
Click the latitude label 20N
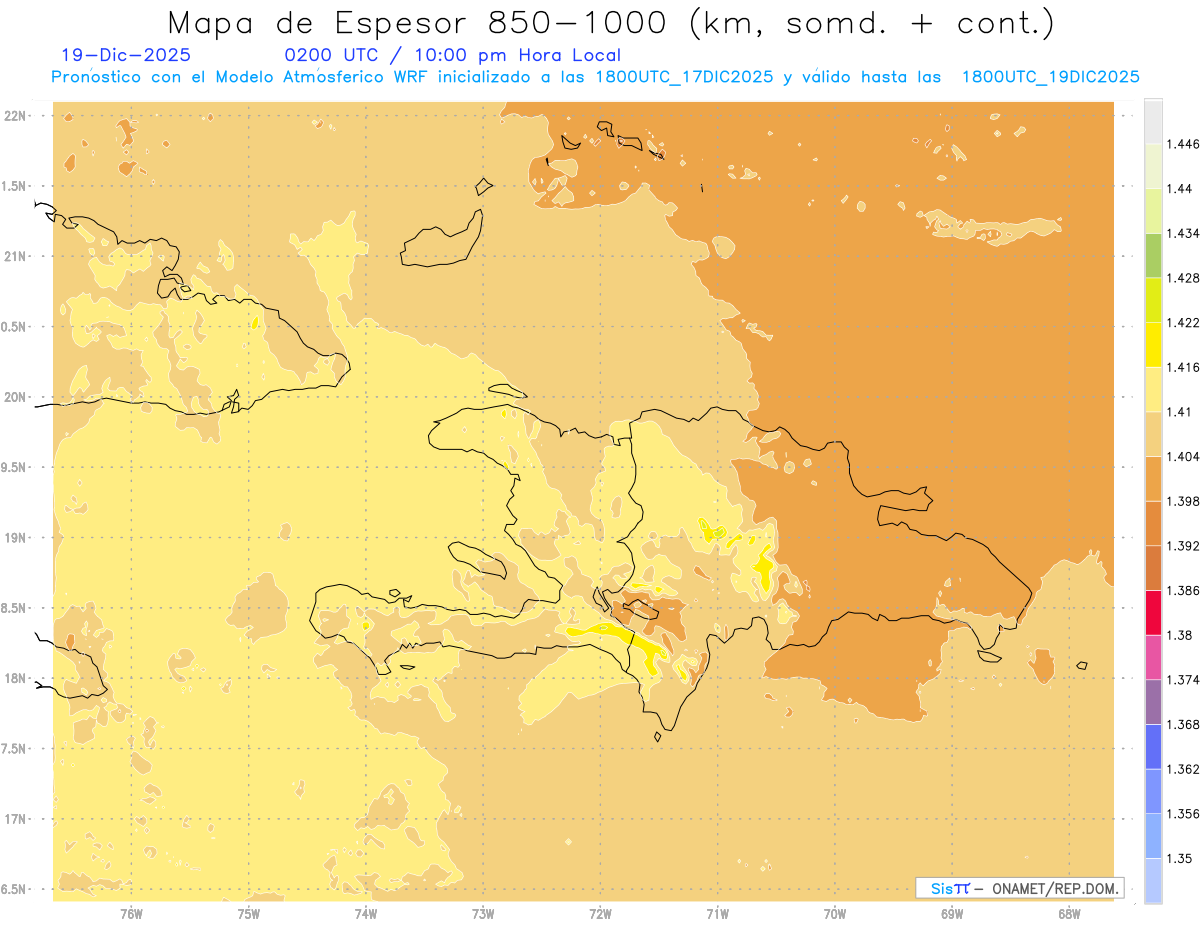click(x=15, y=397)
